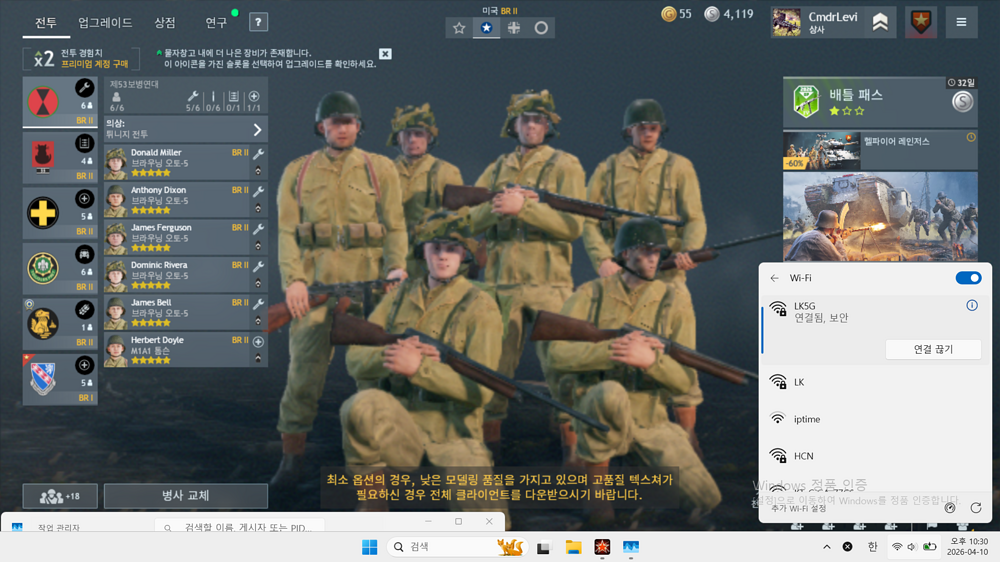Click the 병사 교체 button

point(185,496)
